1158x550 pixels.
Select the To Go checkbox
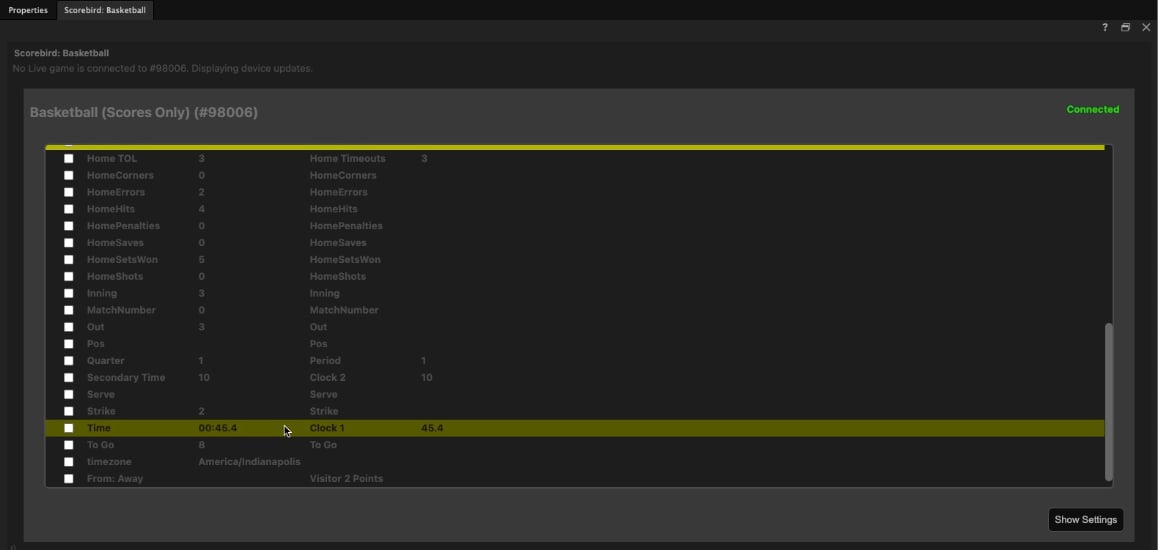click(69, 445)
